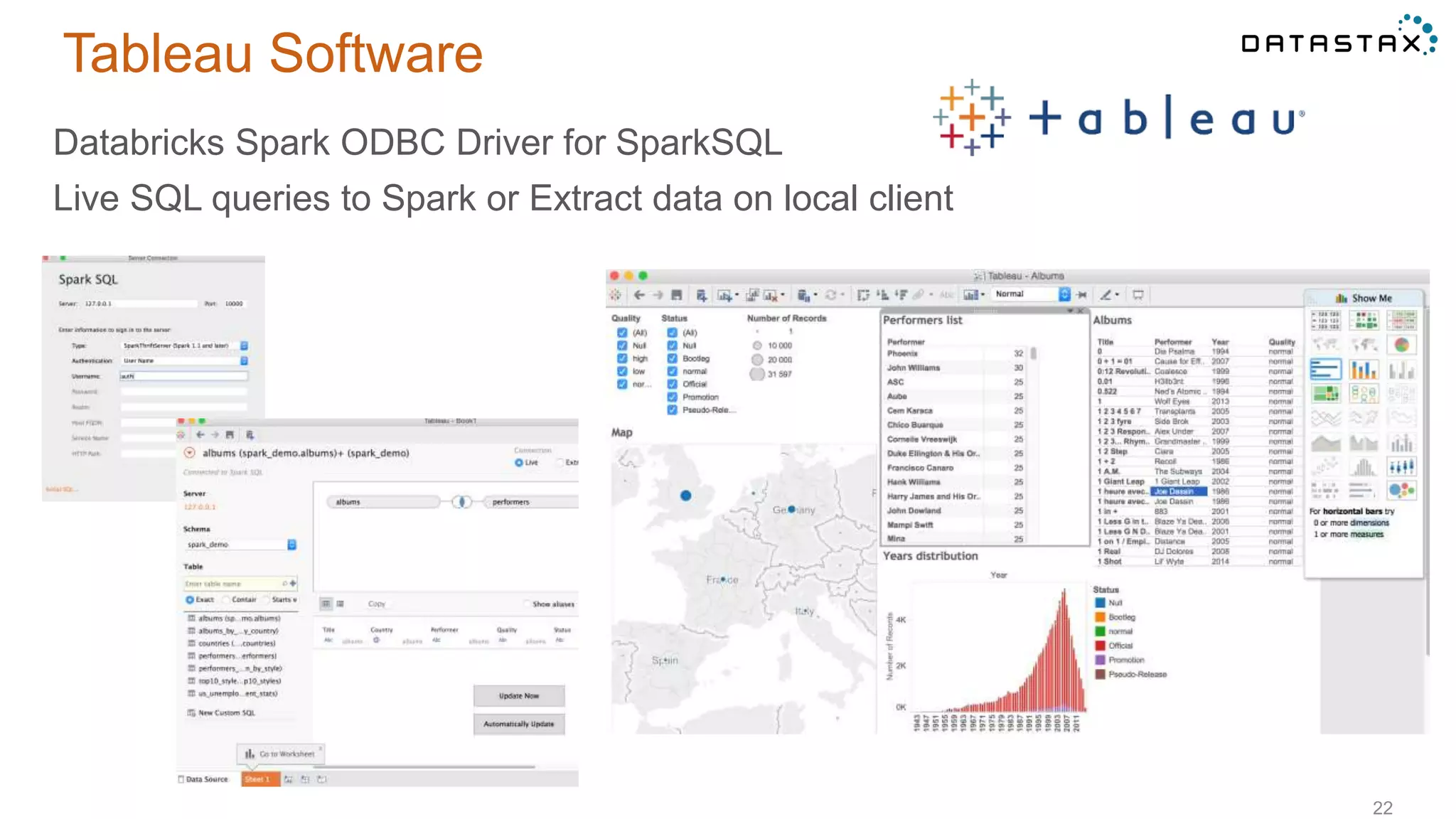Click the New Data Source toolbar icon

click(x=701, y=295)
